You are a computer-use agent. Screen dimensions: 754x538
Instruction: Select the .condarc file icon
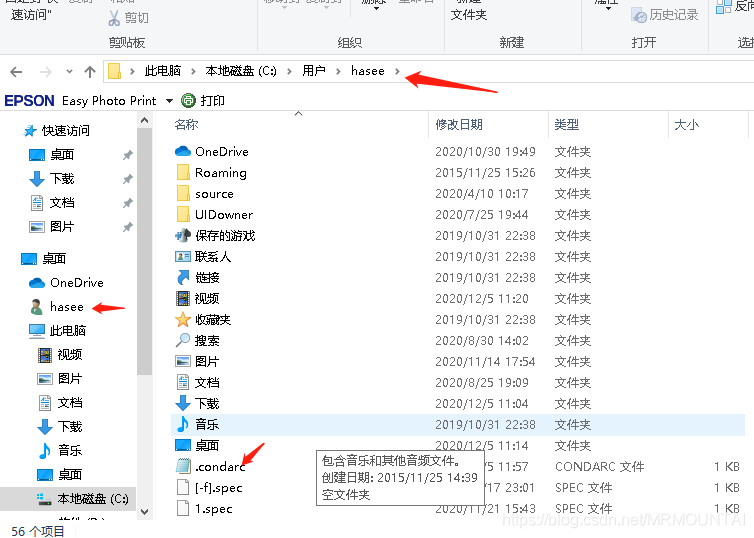pos(183,466)
